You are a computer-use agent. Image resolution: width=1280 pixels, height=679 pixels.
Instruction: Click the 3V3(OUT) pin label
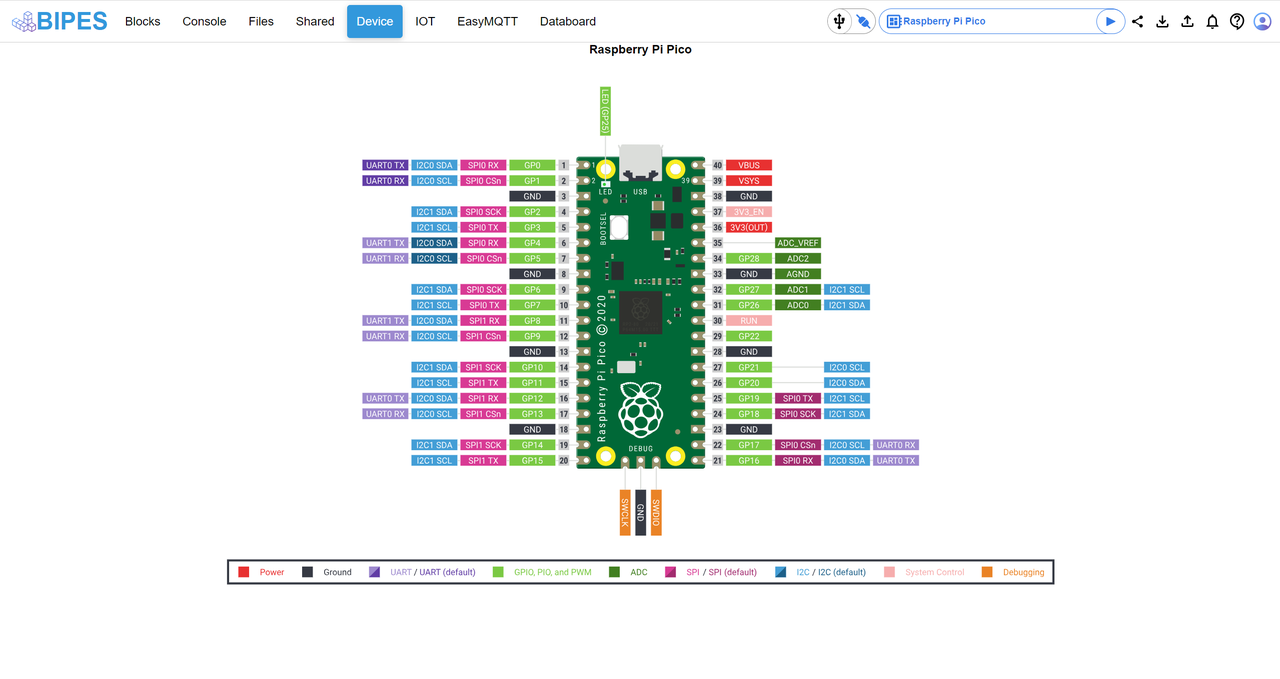[x=749, y=227]
